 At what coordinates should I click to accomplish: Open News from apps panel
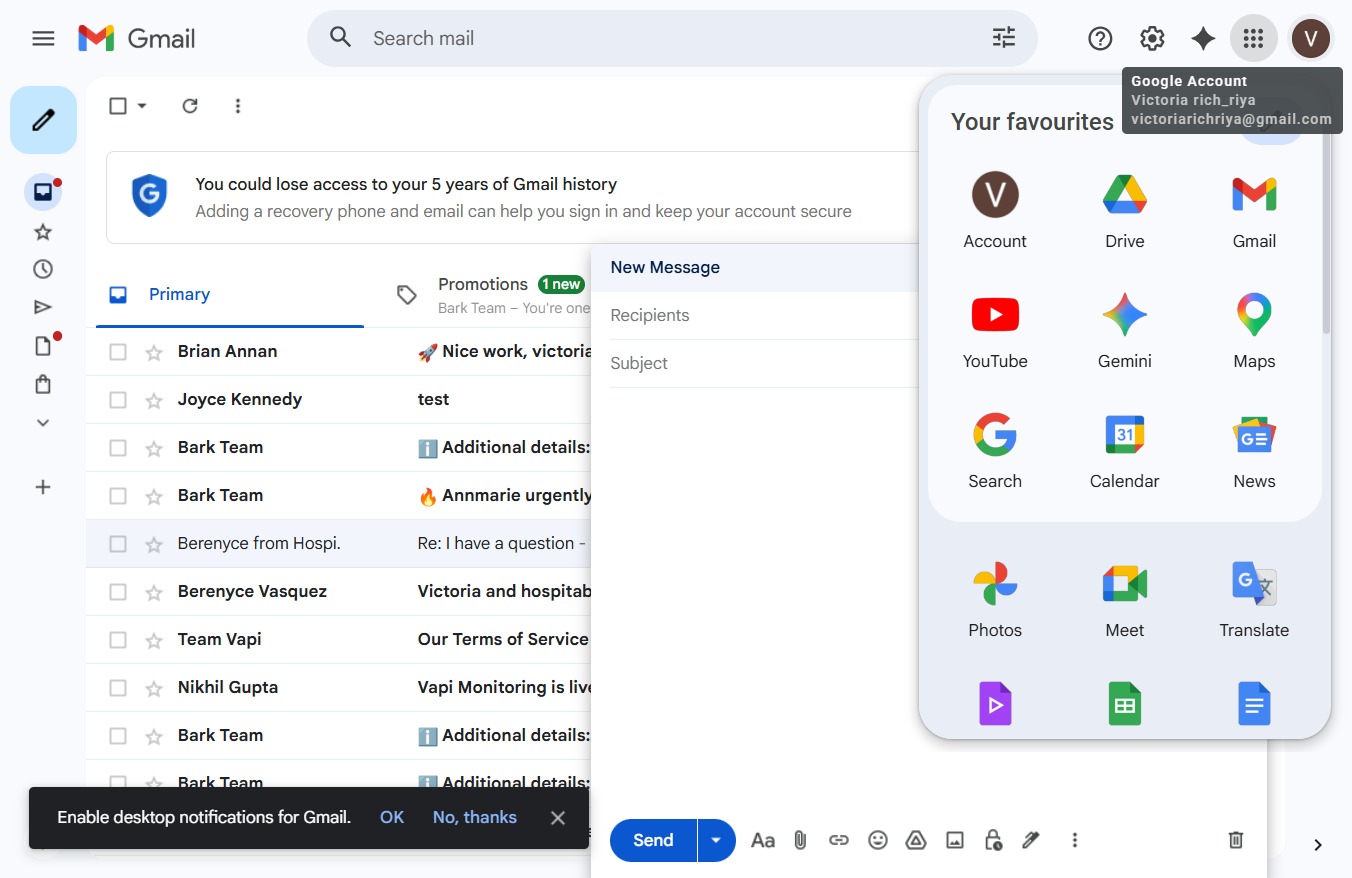pos(1254,450)
